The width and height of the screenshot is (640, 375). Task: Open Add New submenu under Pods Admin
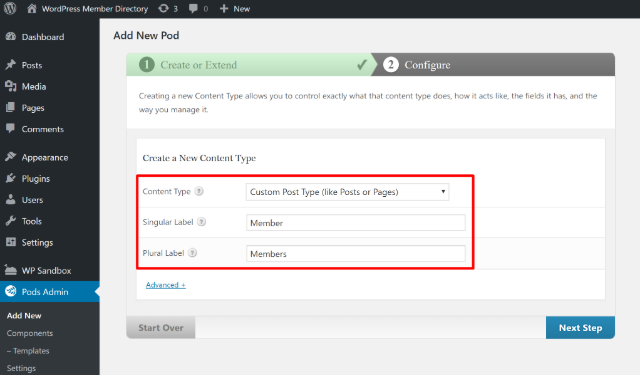coord(24,315)
